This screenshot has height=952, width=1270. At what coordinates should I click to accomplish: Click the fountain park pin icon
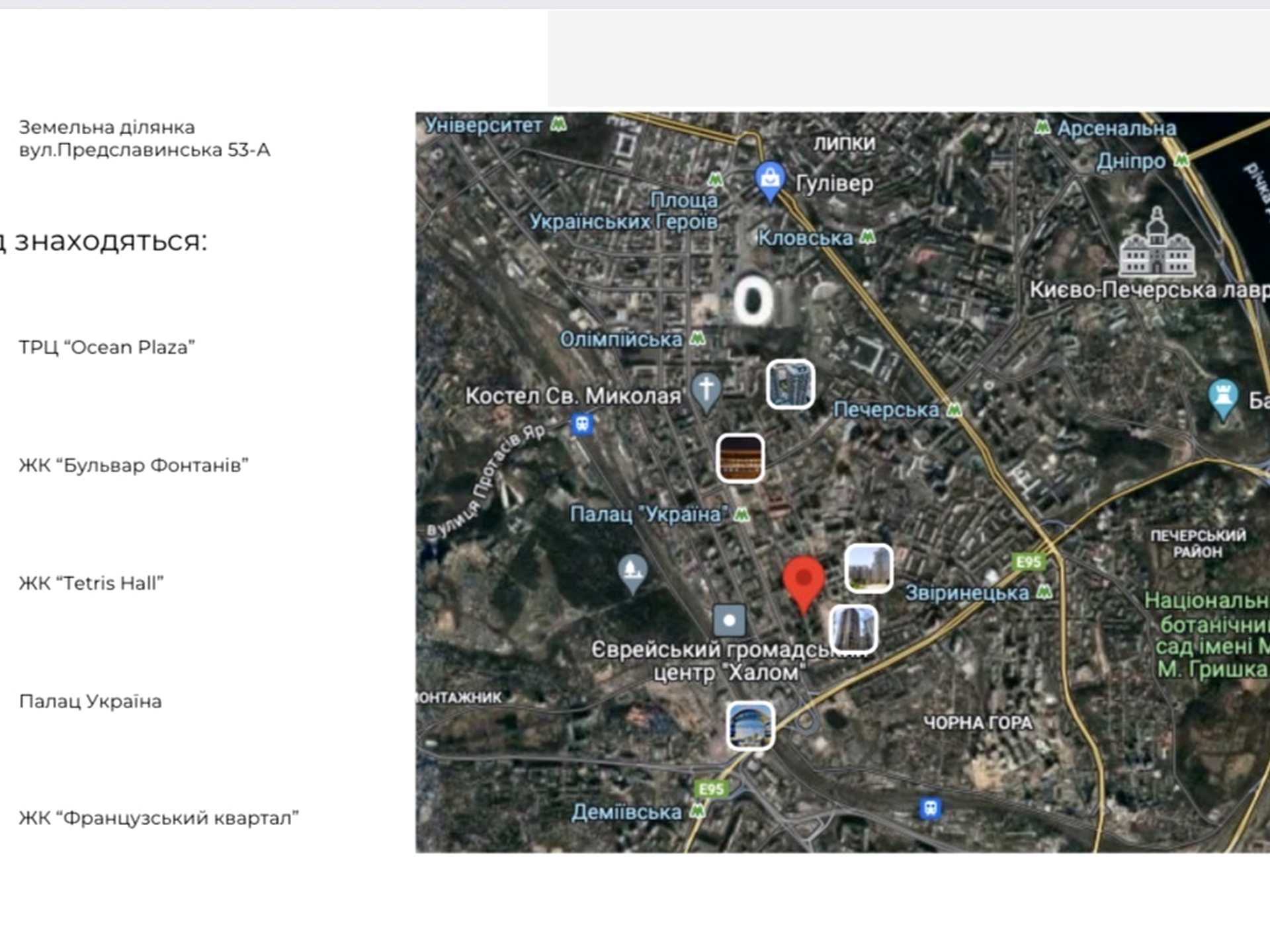tap(632, 573)
